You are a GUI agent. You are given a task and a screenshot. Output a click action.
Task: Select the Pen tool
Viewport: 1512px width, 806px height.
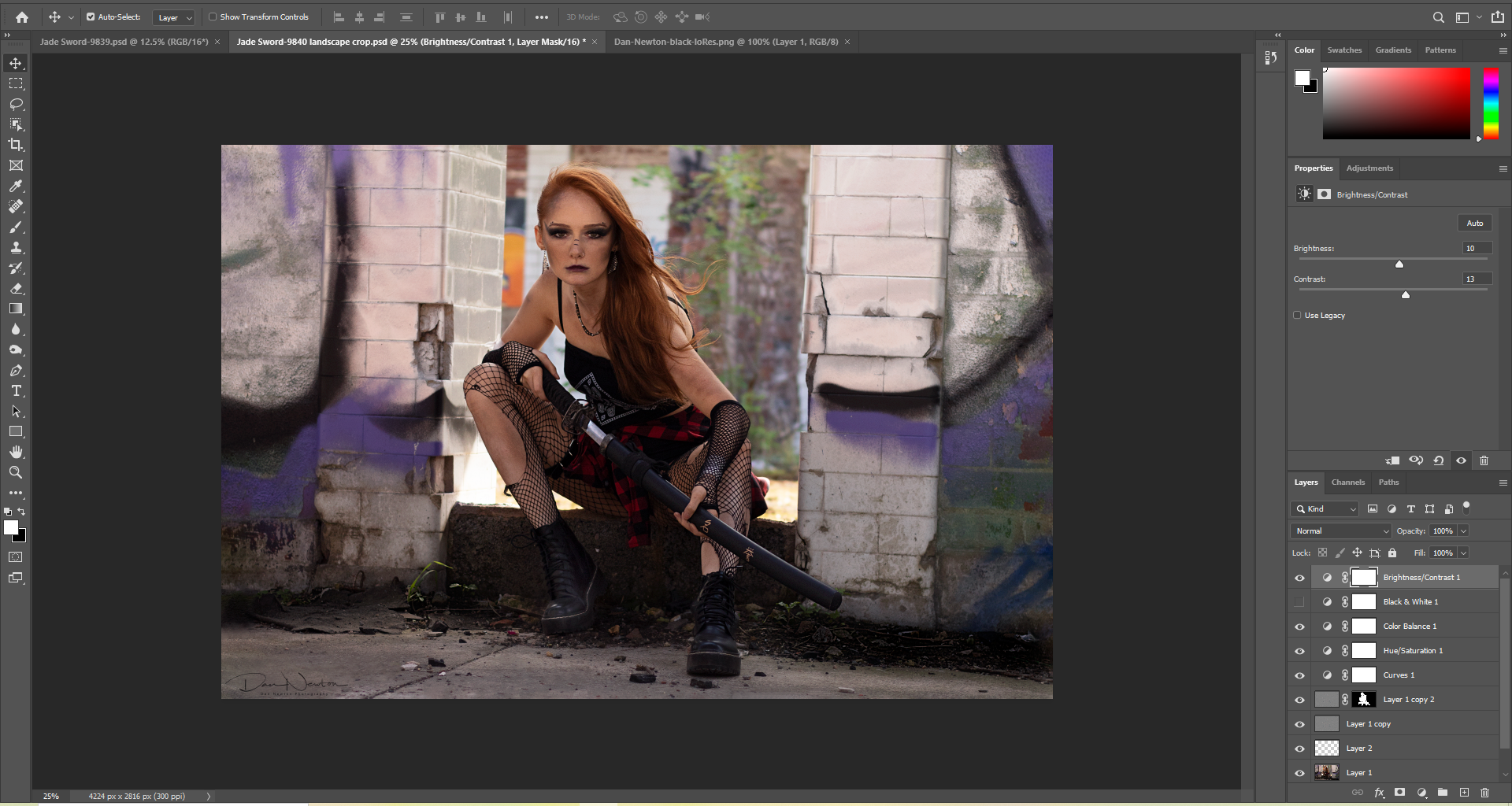[16, 370]
